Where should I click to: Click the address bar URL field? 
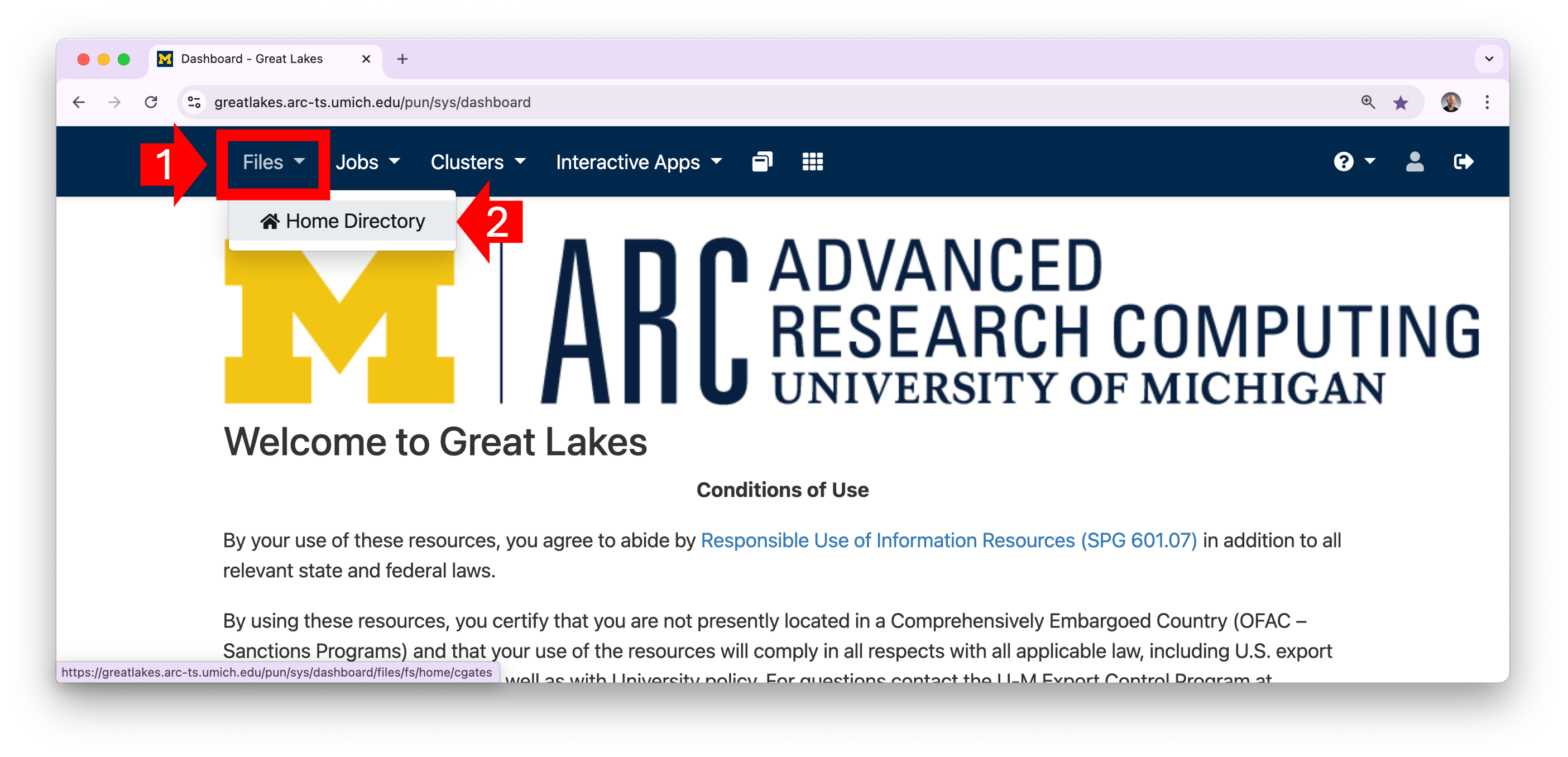(731, 102)
